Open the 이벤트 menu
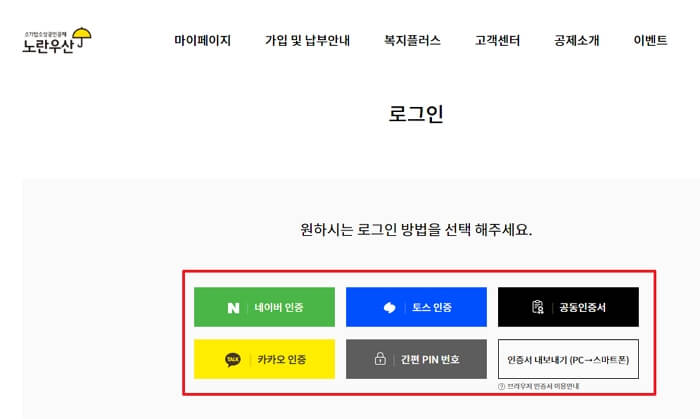Viewport: 700px width, 419px height. [650, 41]
